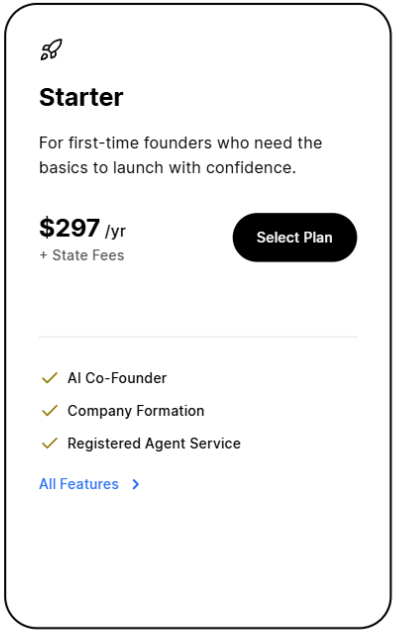This screenshot has height=634, width=397.
Task: Choose the Starter plan with Select Plan
Action: click(295, 237)
